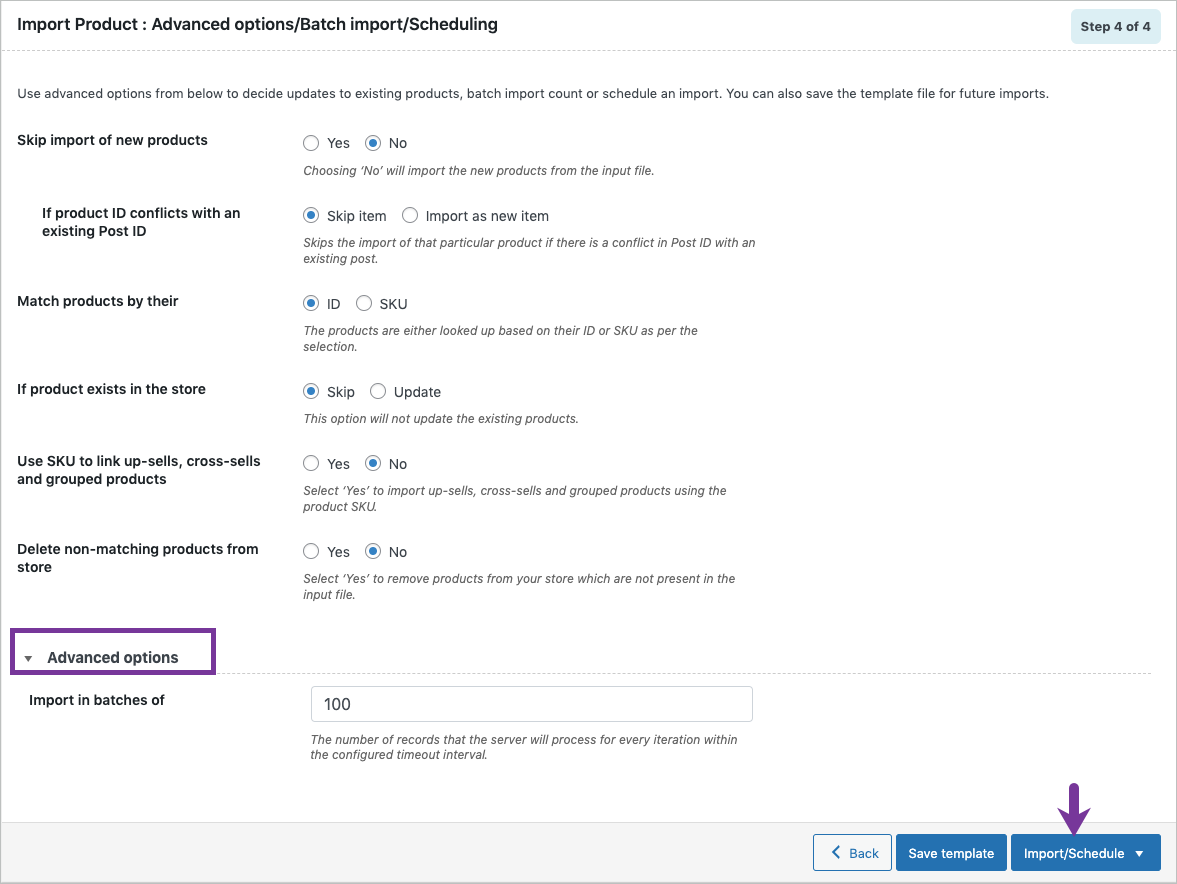The image size is (1177, 884).
Task: Choose 'Import as new item' for ID conflicts
Action: point(410,215)
